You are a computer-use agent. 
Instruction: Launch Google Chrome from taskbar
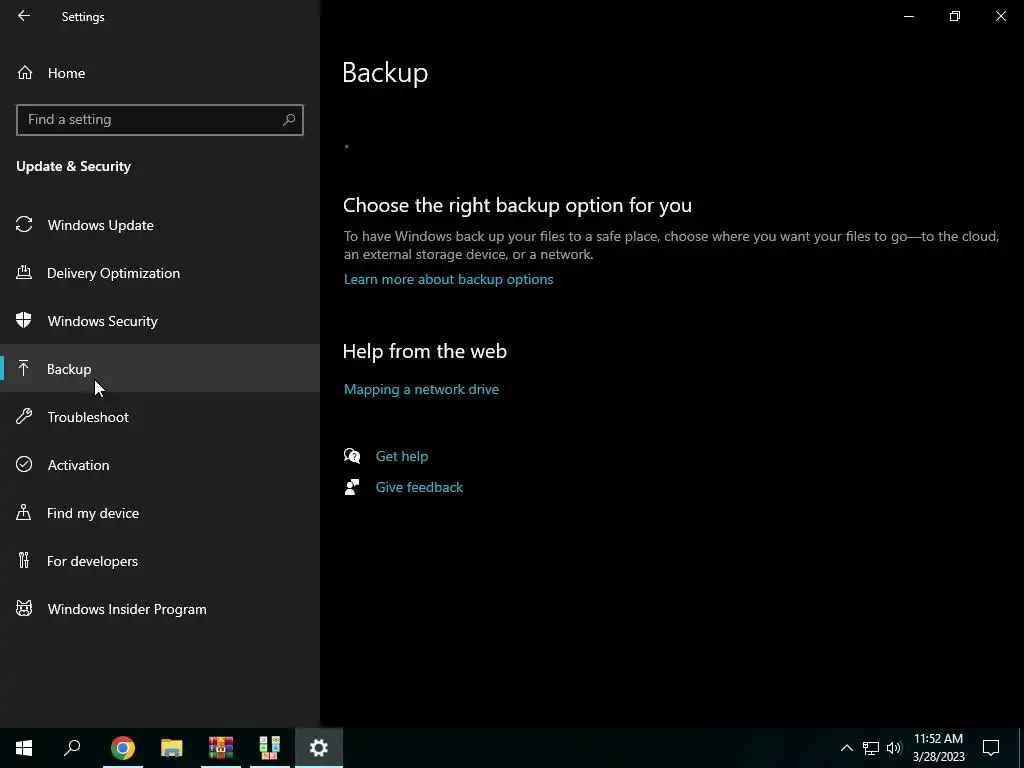[x=122, y=748]
